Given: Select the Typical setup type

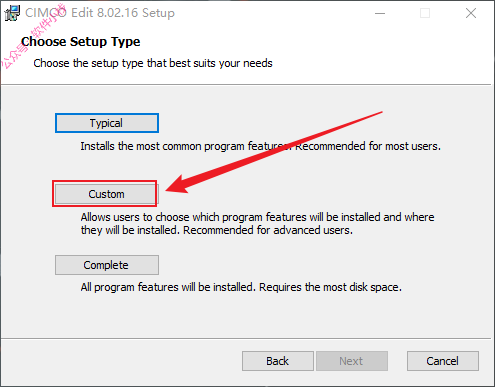Looking at the screenshot, I should (107, 123).
